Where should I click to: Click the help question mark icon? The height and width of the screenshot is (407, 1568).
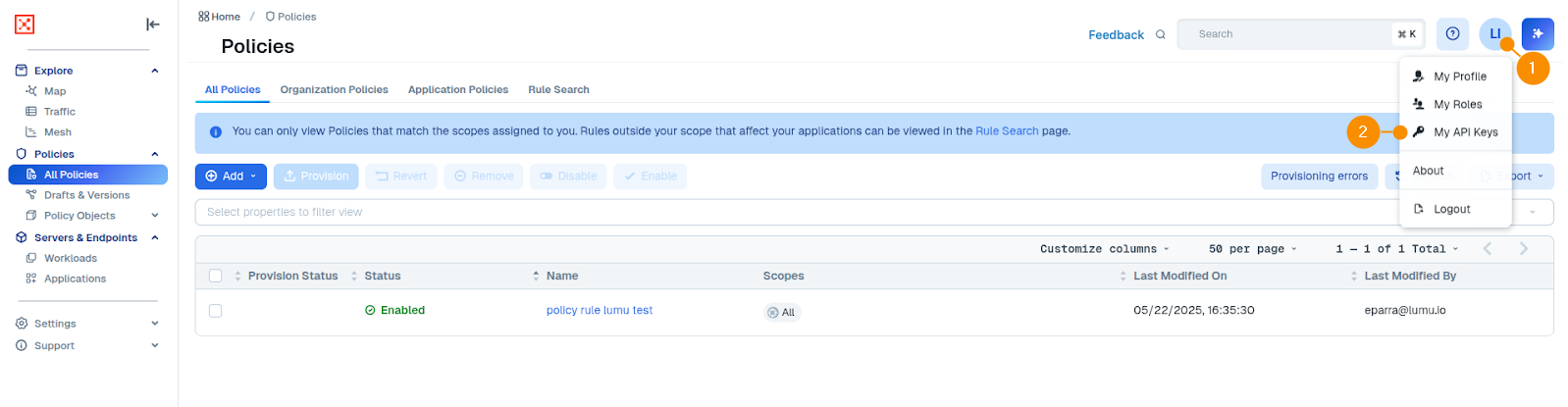pyautogui.click(x=1452, y=34)
